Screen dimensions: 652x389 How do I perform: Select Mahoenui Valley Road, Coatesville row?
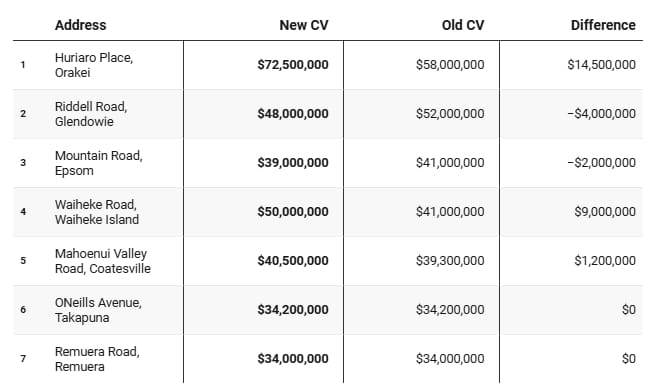(x=328, y=261)
